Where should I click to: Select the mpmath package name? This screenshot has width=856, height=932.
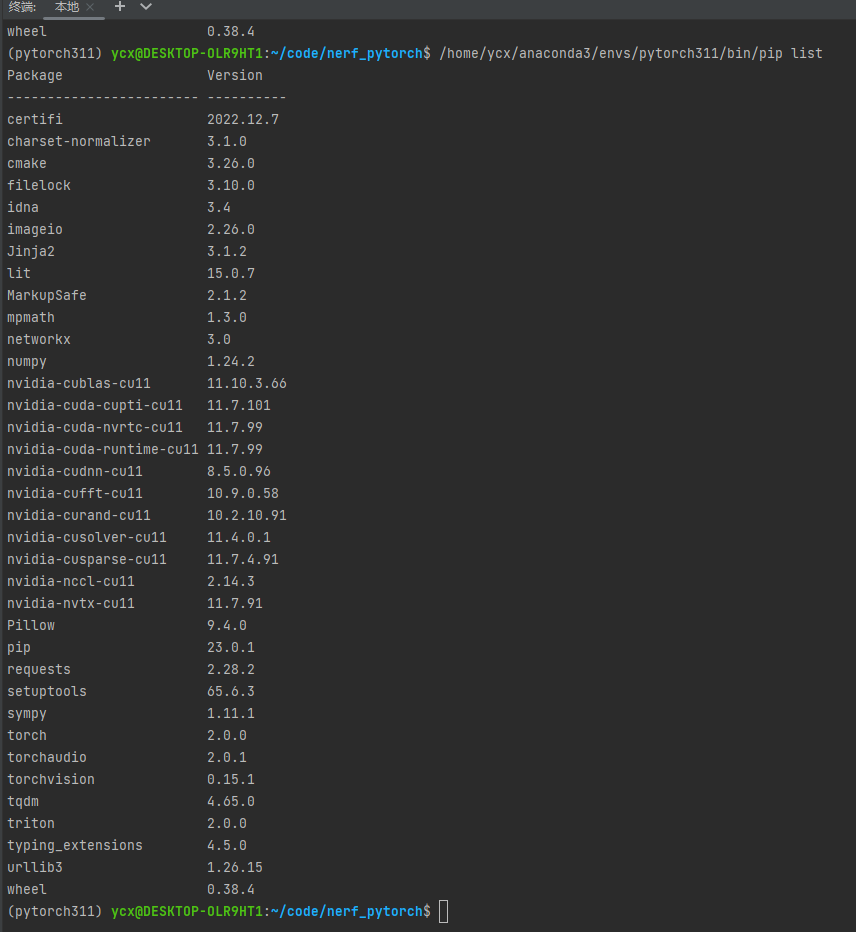pyautogui.click(x=31, y=317)
